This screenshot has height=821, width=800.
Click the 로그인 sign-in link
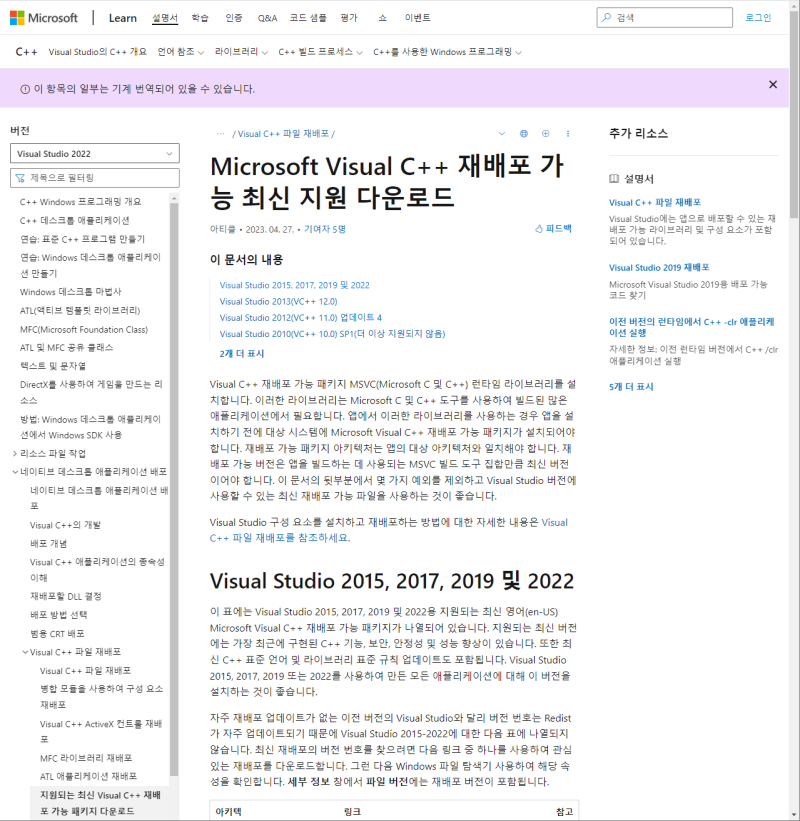[x=758, y=18]
